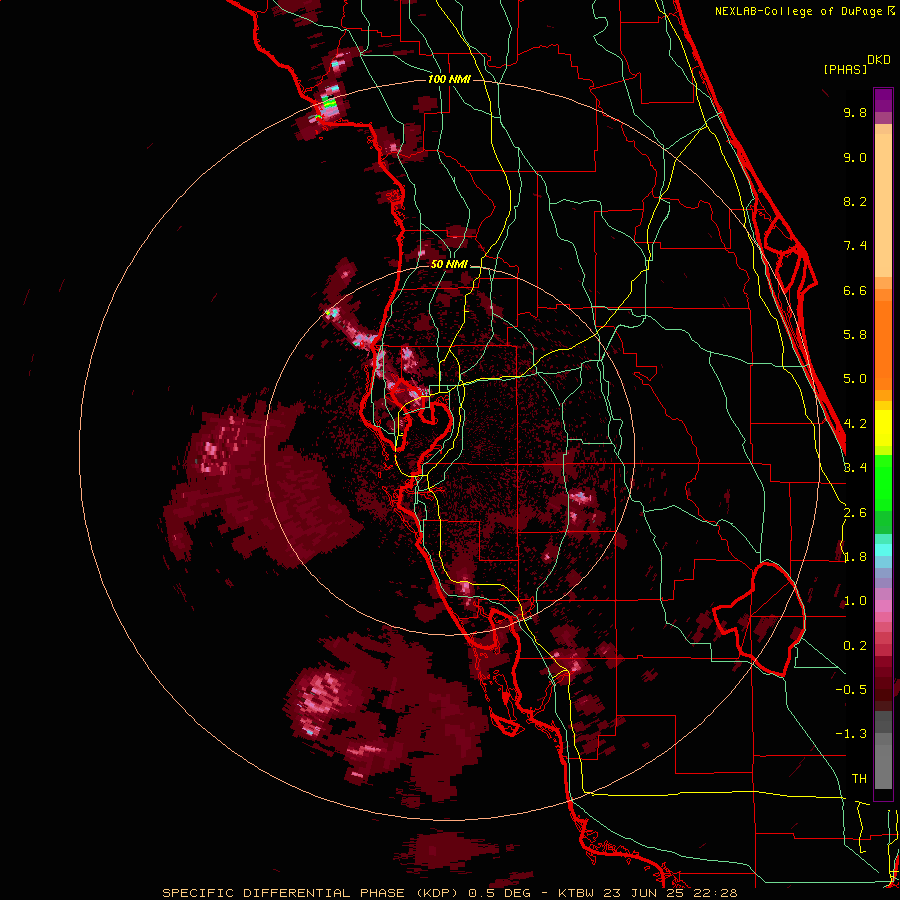900x900 pixels.
Task: Select the gray color bar segment near TH
Action: (883, 760)
